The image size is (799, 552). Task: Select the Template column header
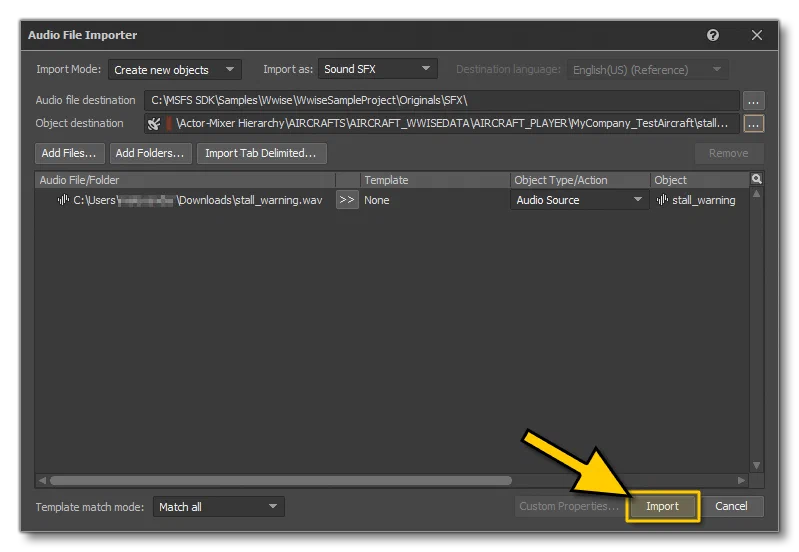[x=436, y=180]
